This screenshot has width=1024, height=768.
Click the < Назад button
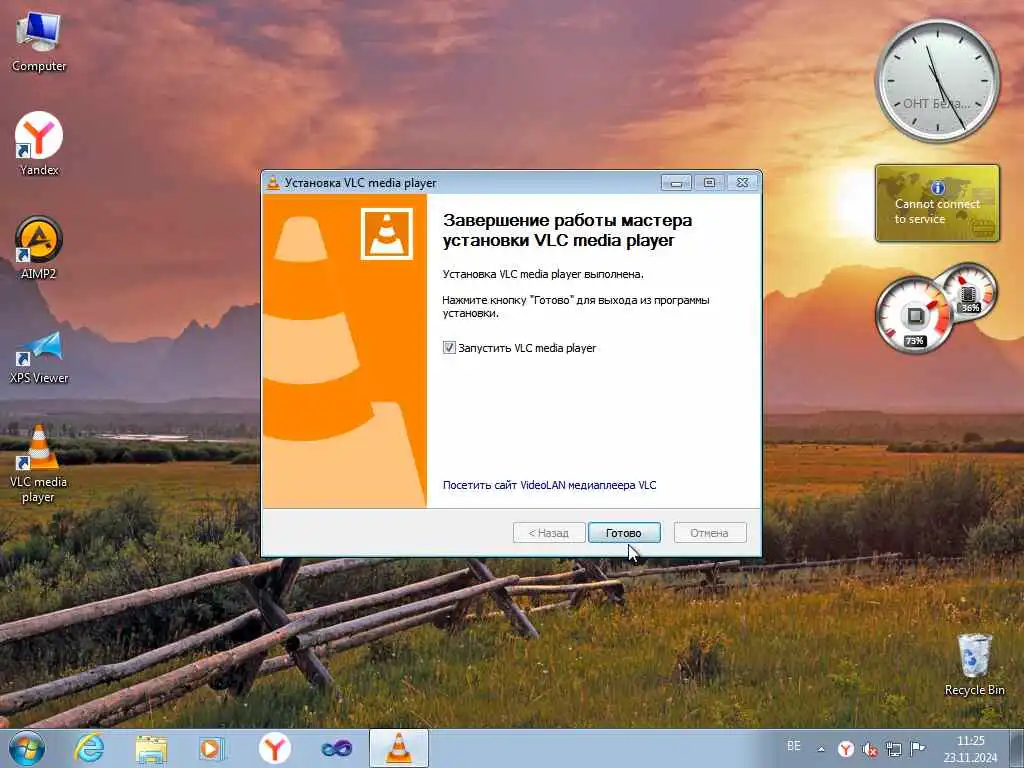549,533
